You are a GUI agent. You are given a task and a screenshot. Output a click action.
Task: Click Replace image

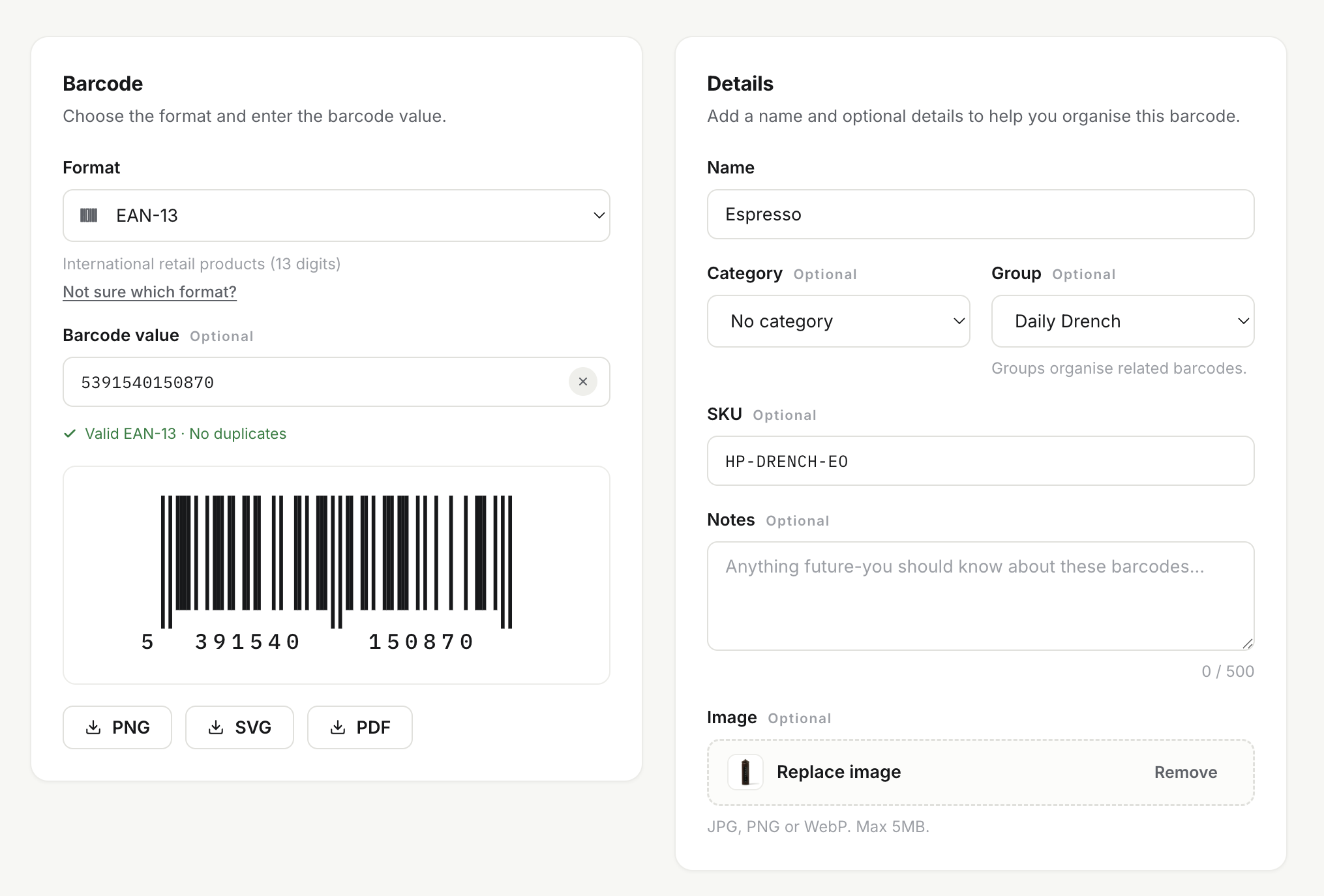(839, 772)
